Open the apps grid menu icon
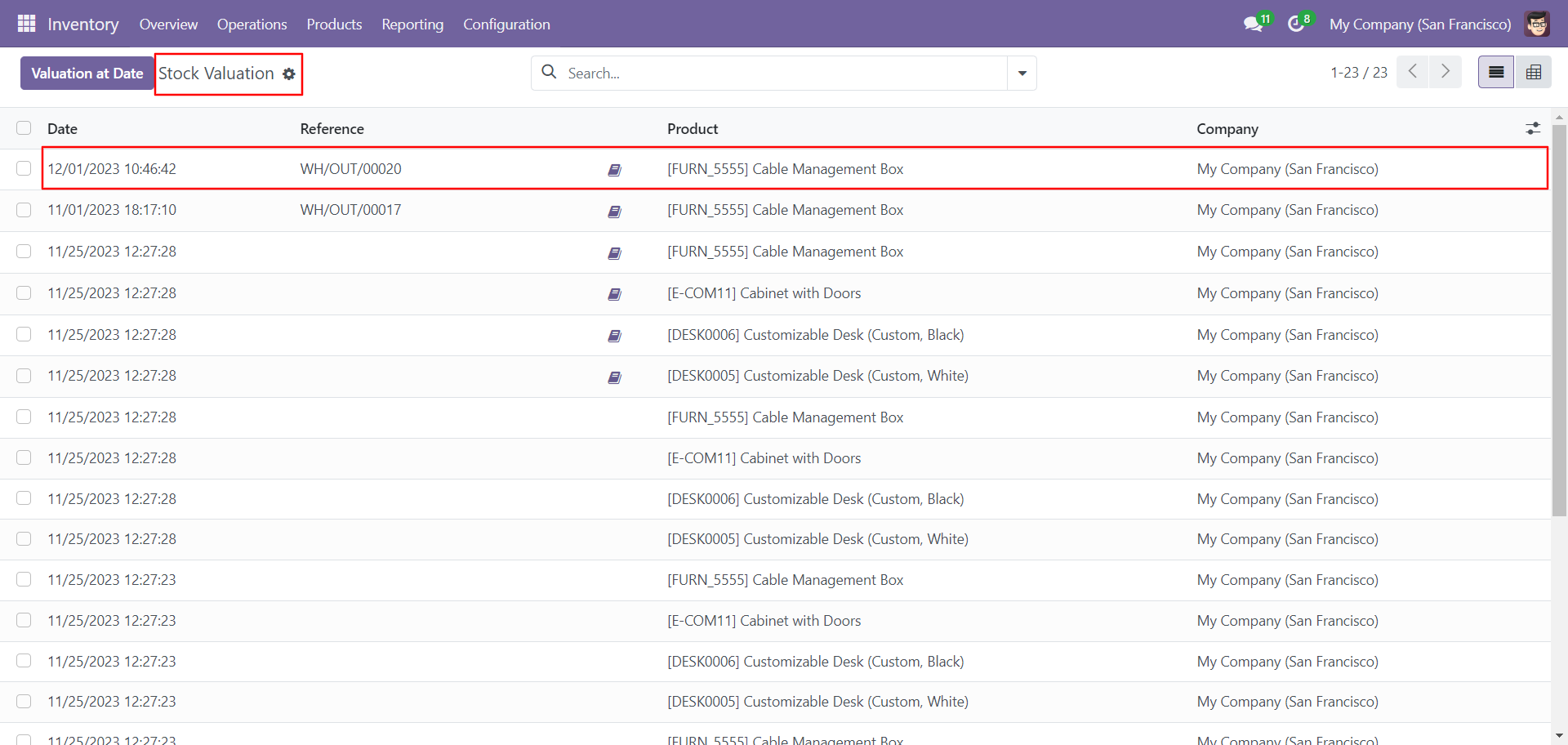This screenshot has height=745, width=1568. (x=26, y=24)
